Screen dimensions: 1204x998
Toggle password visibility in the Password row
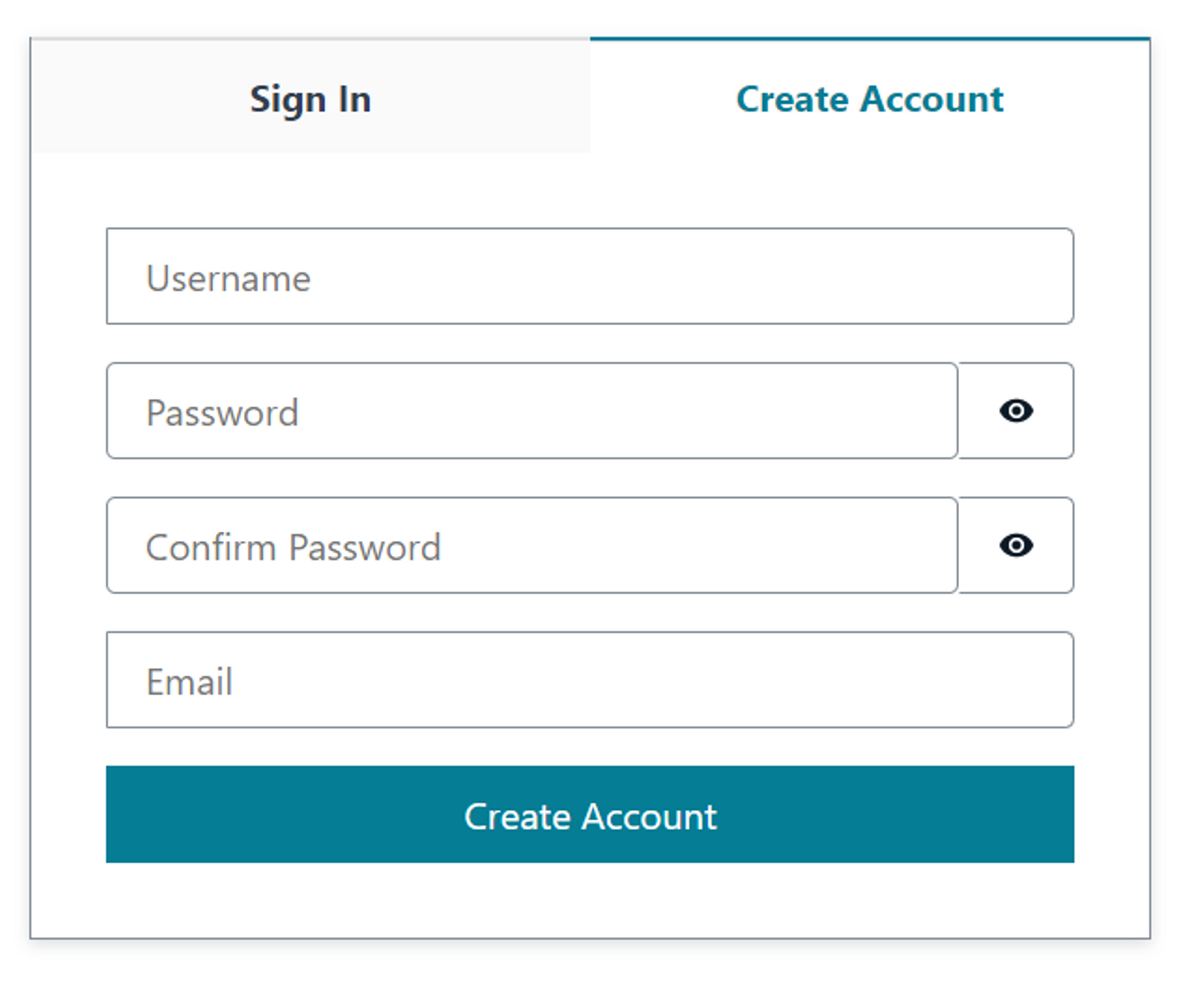pyautogui.click(x=1016, y=410)
